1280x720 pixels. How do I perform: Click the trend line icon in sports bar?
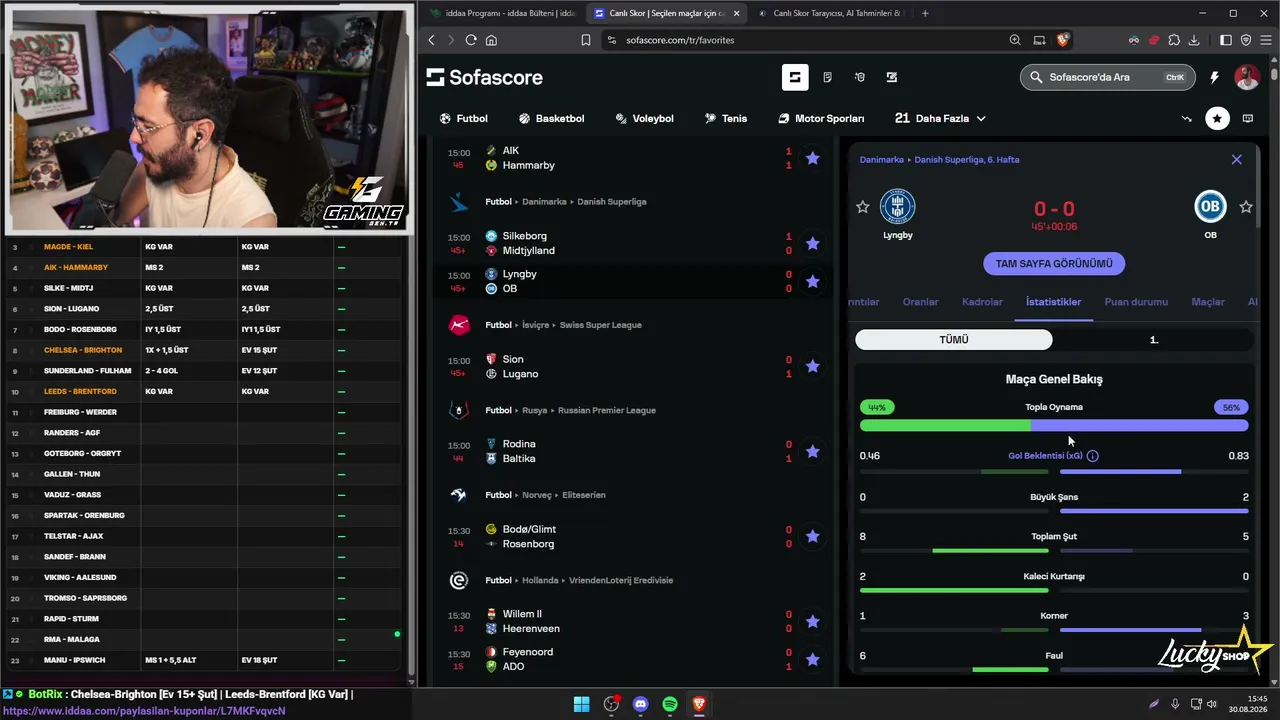click(x=1186, y=118)
